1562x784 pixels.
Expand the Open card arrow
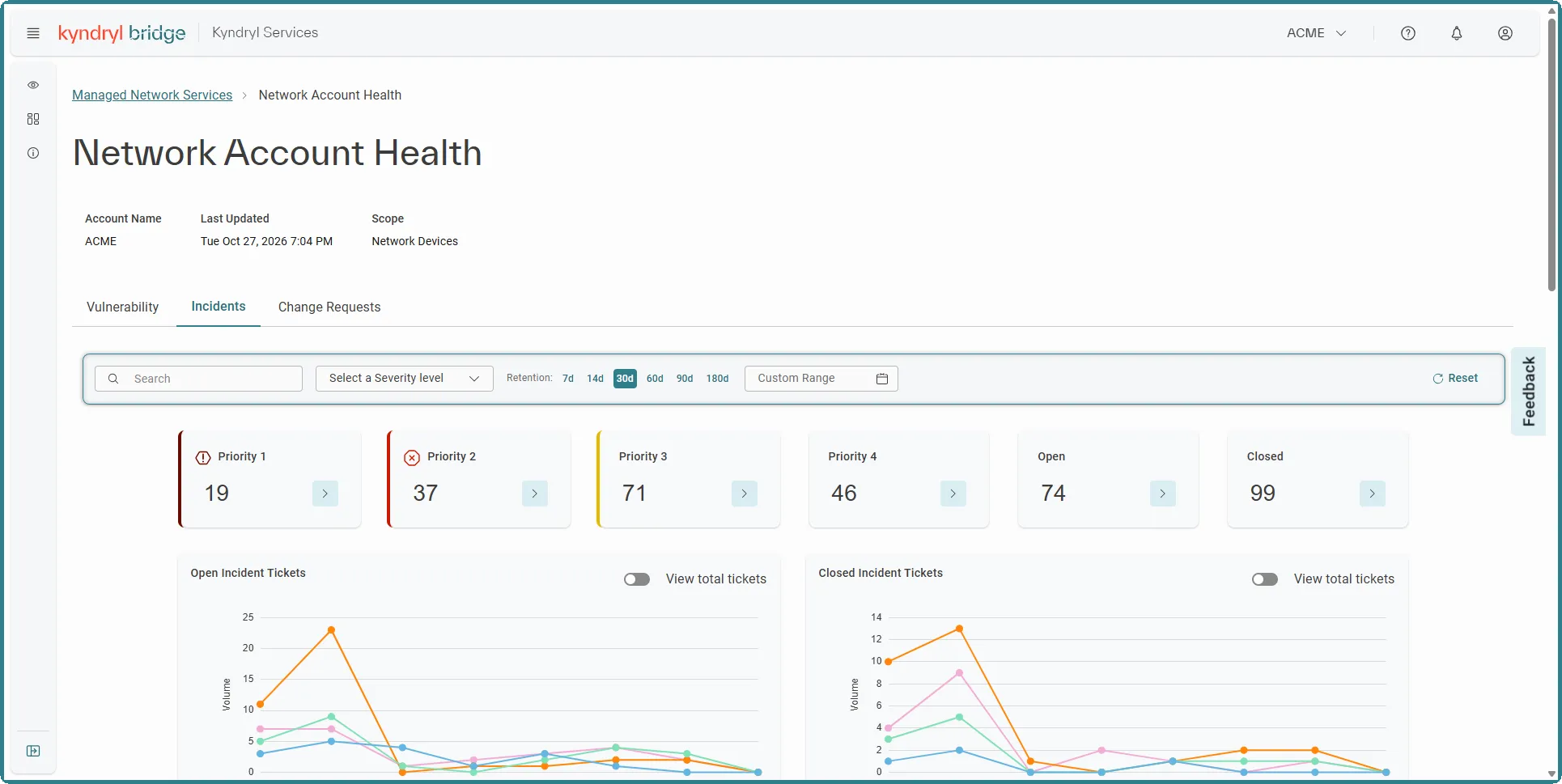tap(1163, 494)
